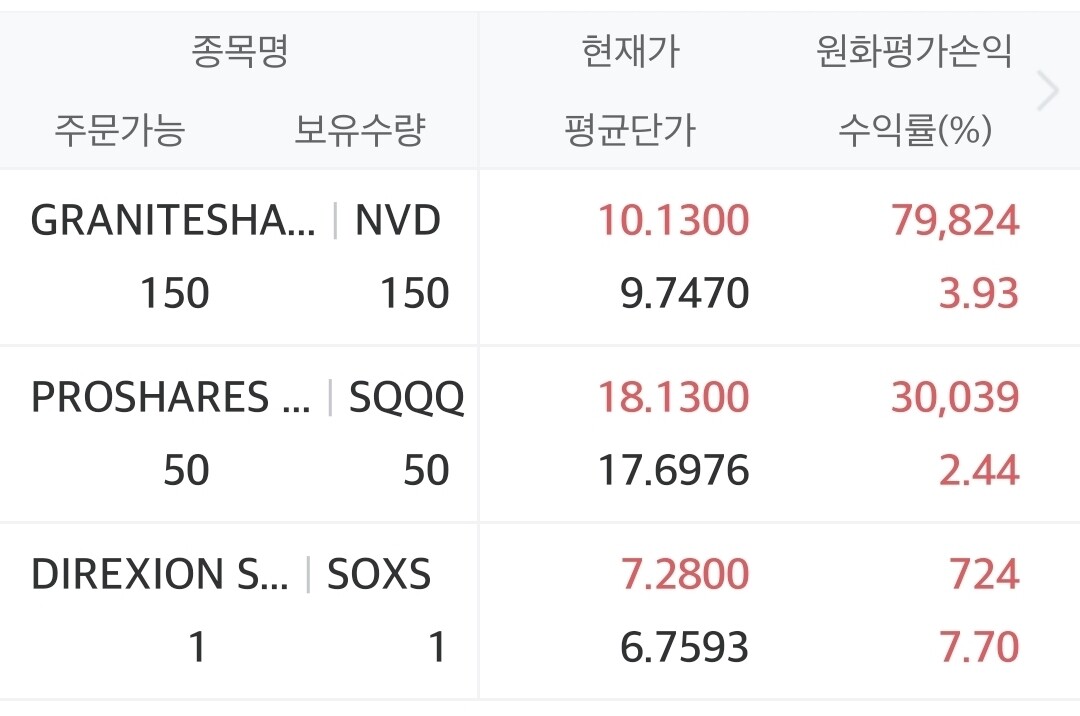Click the 현재가 column header
This screenshot has height=716, width=1080.
(x=631, y=52)
